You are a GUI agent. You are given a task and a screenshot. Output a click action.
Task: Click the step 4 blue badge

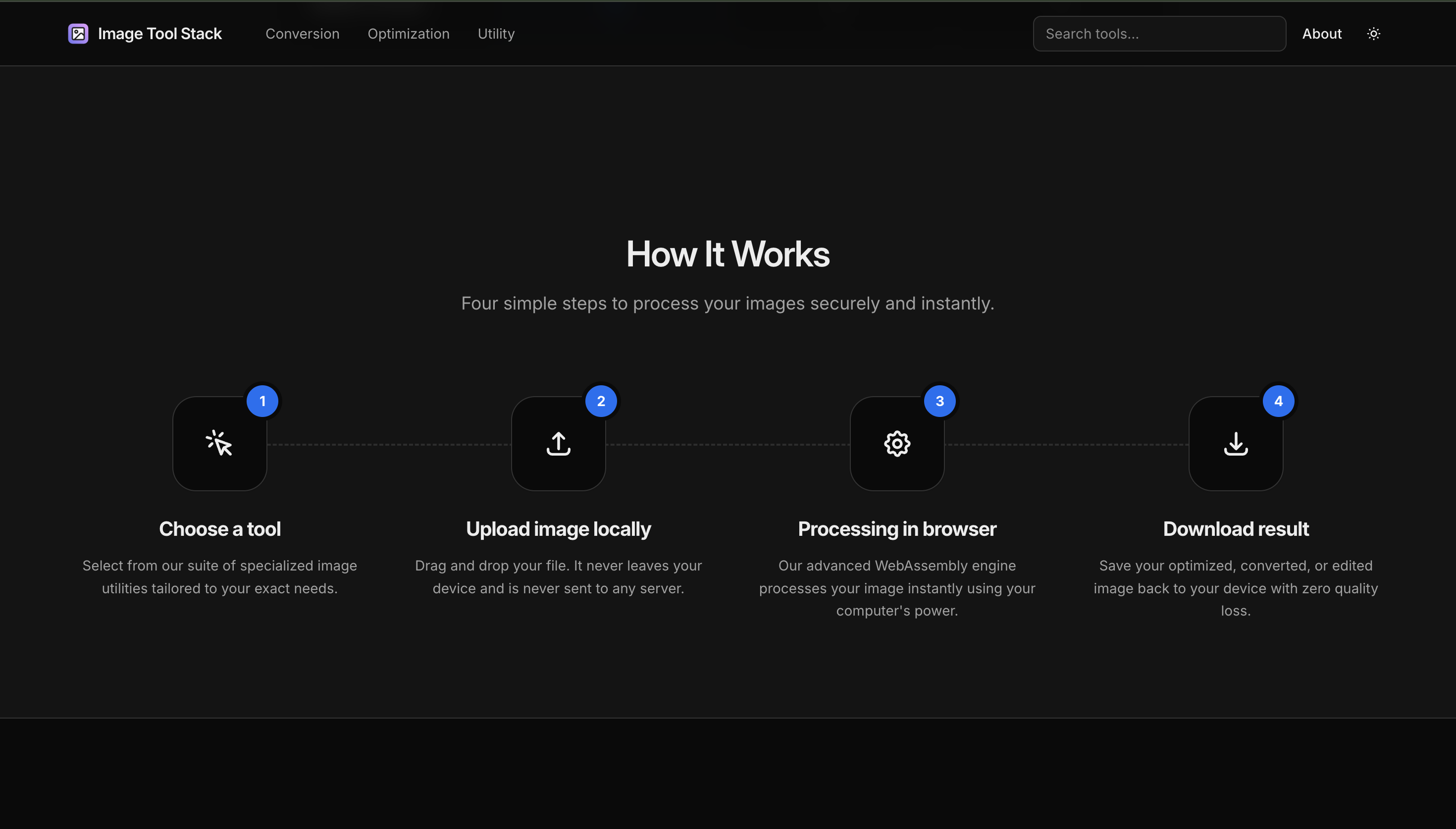[x=1278, y=401]
